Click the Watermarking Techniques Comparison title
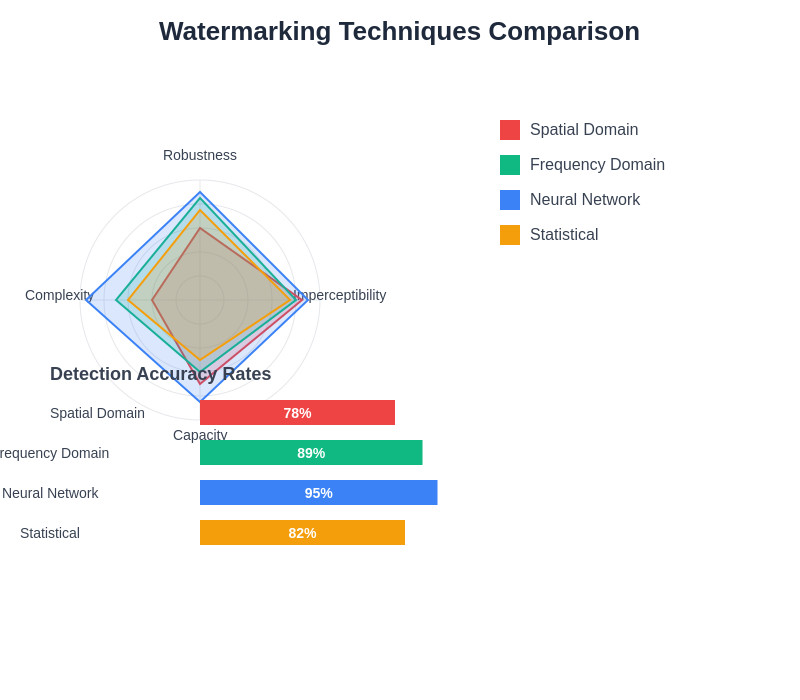The width and height of the screenshot is (800, 700). pos(399,31)
